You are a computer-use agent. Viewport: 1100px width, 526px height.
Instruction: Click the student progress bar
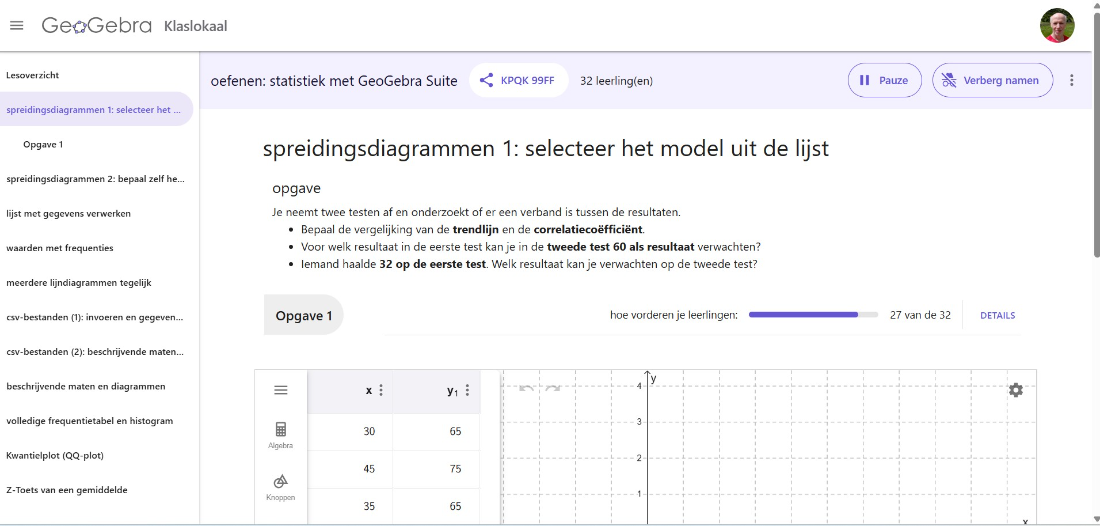pyautogui.click(x=813, y=315)
